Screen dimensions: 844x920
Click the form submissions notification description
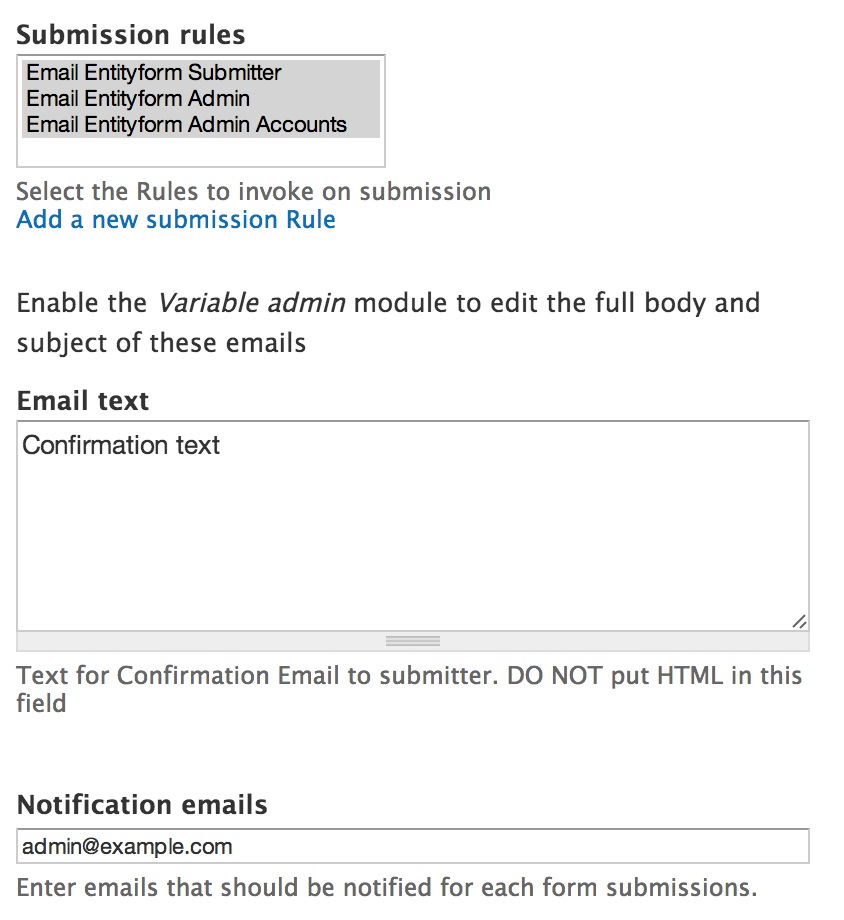385,887
